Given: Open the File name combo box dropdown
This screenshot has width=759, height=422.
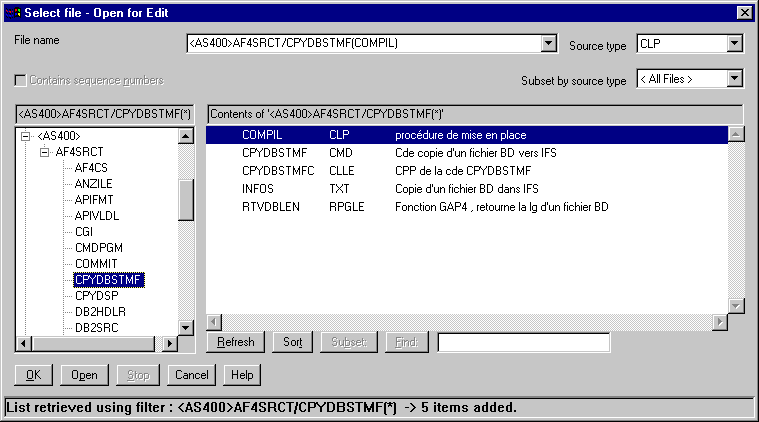Looking at the screenshot, I should [547, 44].
